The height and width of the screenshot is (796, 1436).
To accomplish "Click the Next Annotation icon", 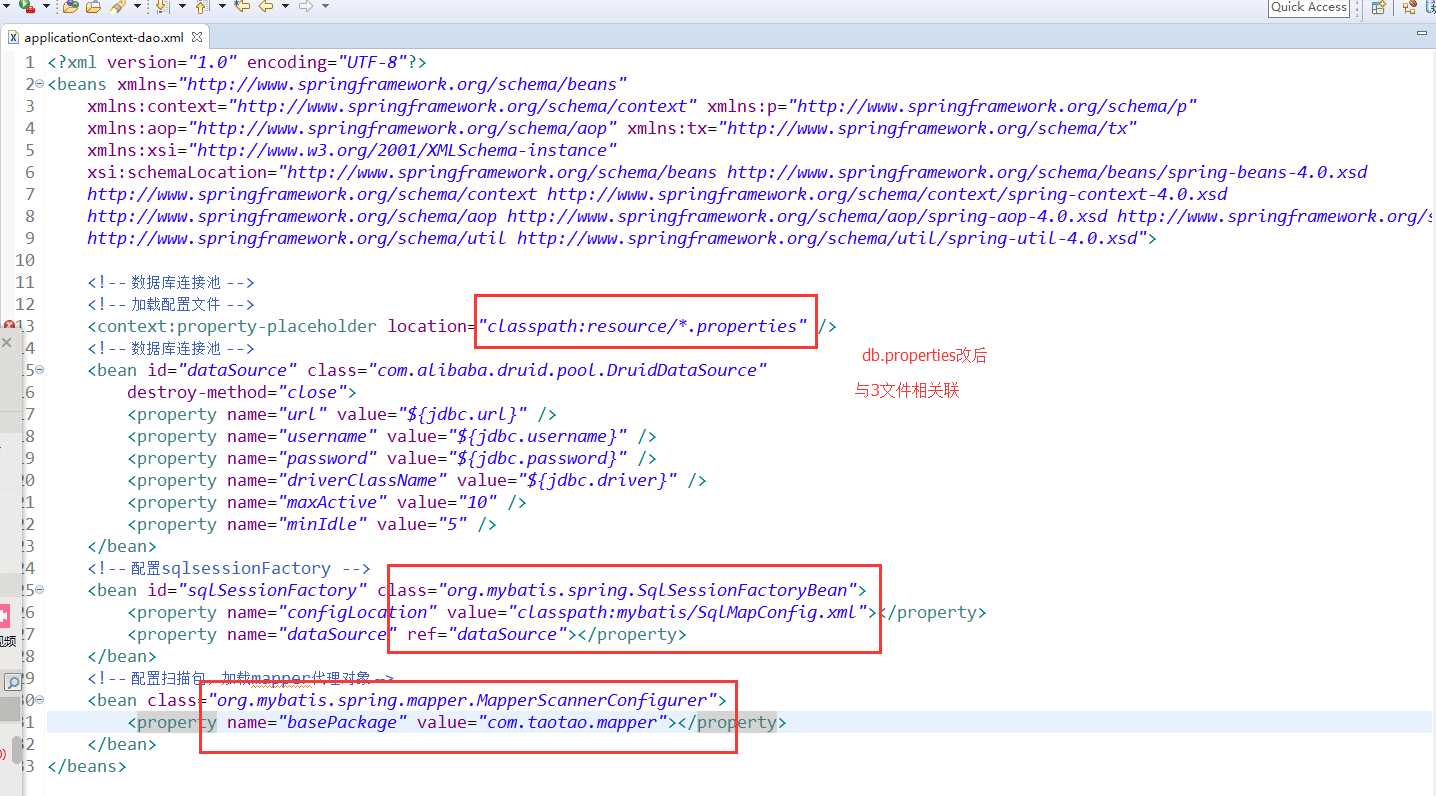I will (x=161, y=6).
